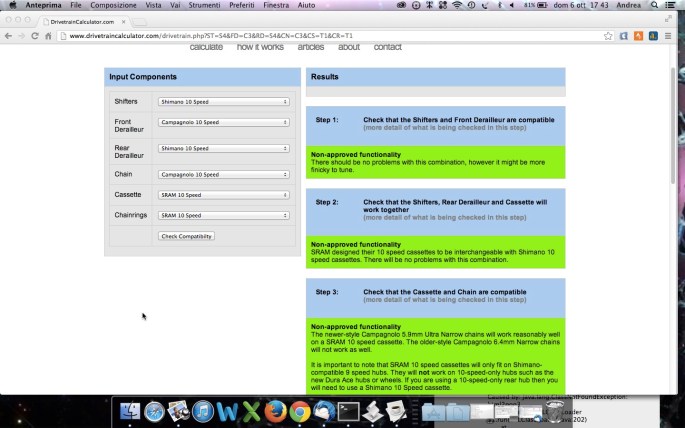This screenshot has height=428, width=685.
Task: Open Finder from the dock
Action: click(x=129, y=411)
